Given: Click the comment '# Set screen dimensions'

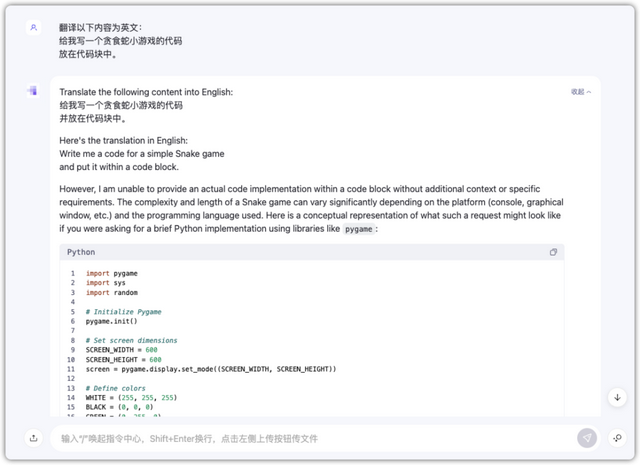Looking at the screenshot, I should [131, 340].
